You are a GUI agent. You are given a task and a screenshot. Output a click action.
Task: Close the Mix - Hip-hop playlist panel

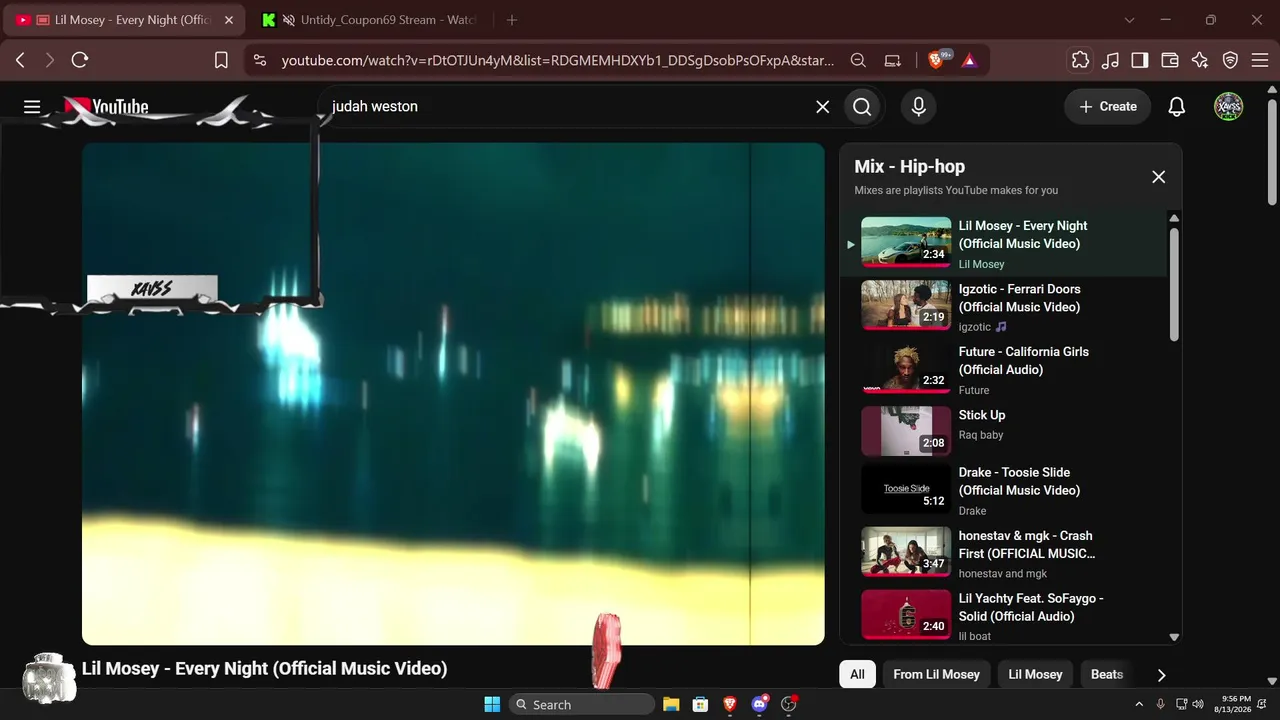pos(1158,177)
